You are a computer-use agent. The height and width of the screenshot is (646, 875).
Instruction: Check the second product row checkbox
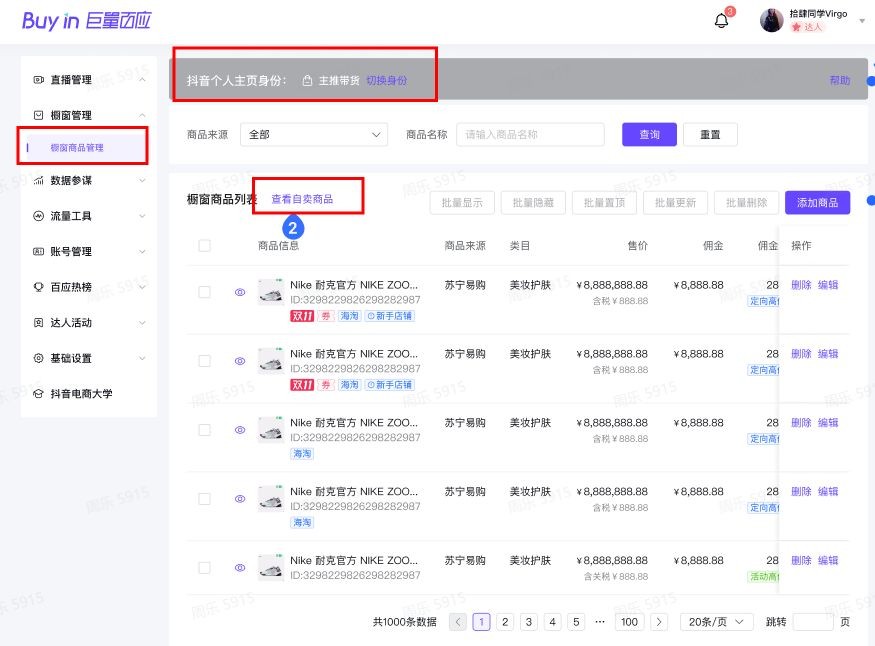click(x=205, y=361)
